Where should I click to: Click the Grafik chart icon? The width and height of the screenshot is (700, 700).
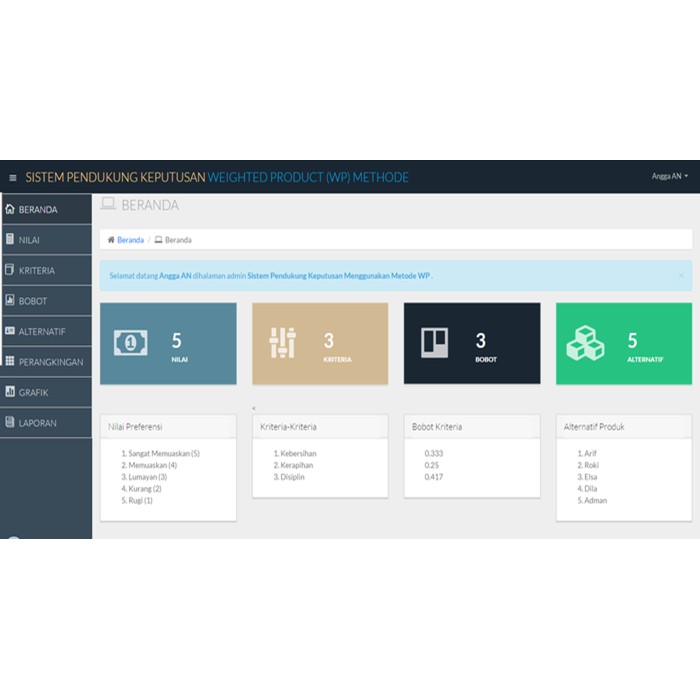point(10,392)
